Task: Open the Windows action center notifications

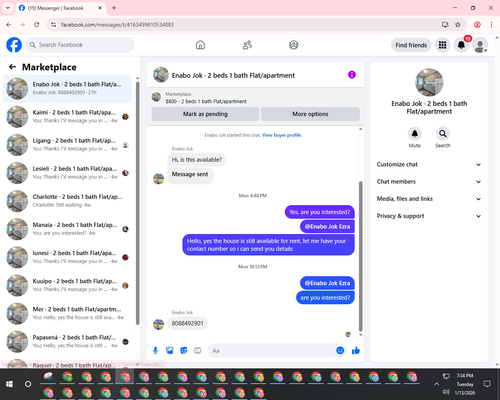Action: tap(487, 384)
